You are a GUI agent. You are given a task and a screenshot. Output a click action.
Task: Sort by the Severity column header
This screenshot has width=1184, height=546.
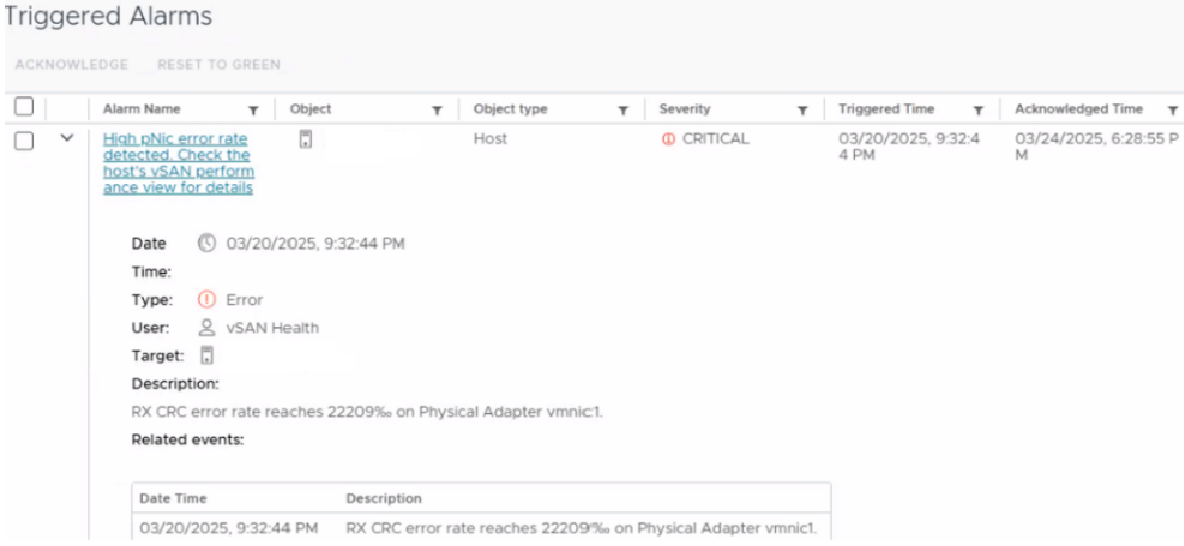[x=684, y=109]
